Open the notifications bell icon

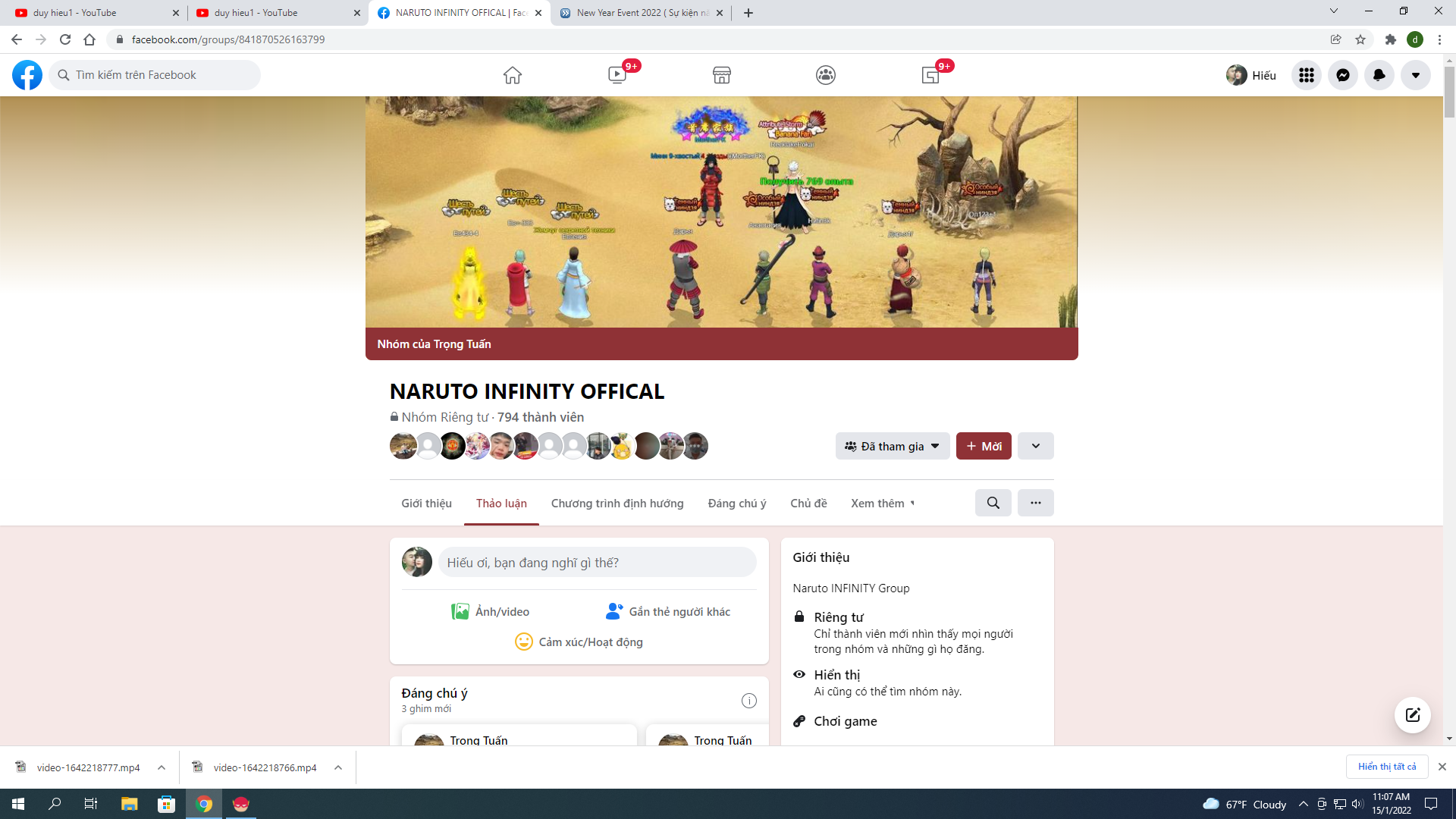tap(1379, 75)
